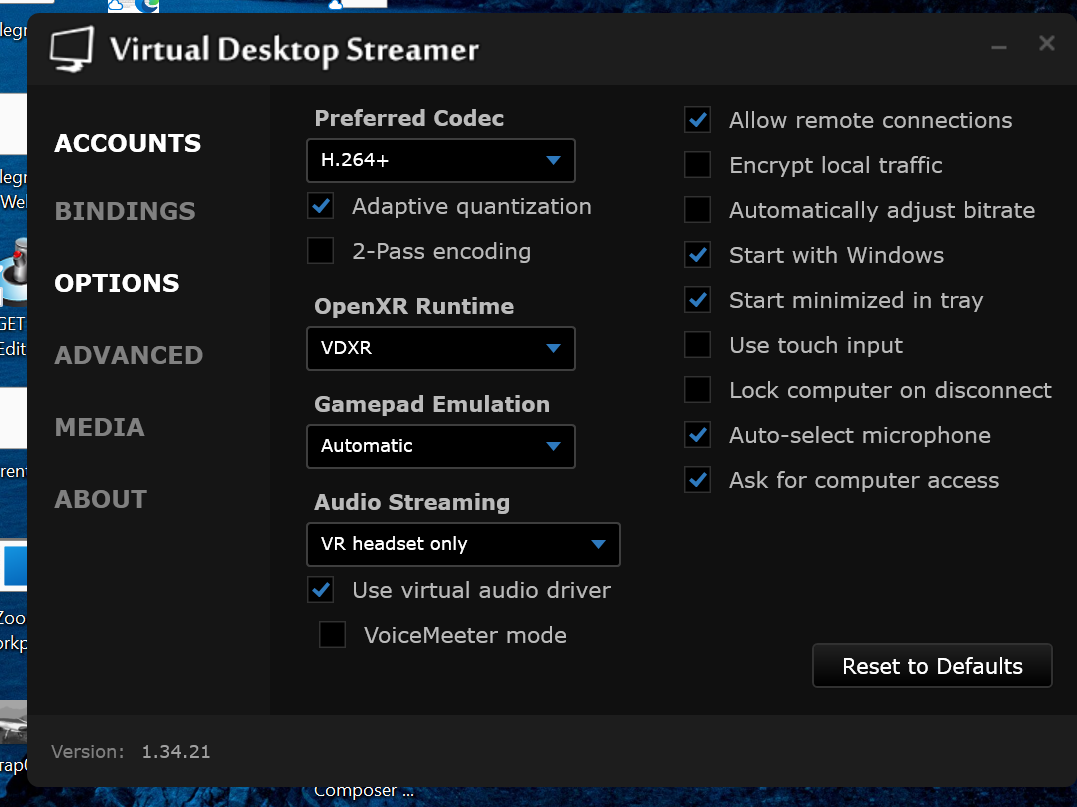Expand the OpenXR Runtime dropdown showing VDXR
1077x807 pixels.
441,348
